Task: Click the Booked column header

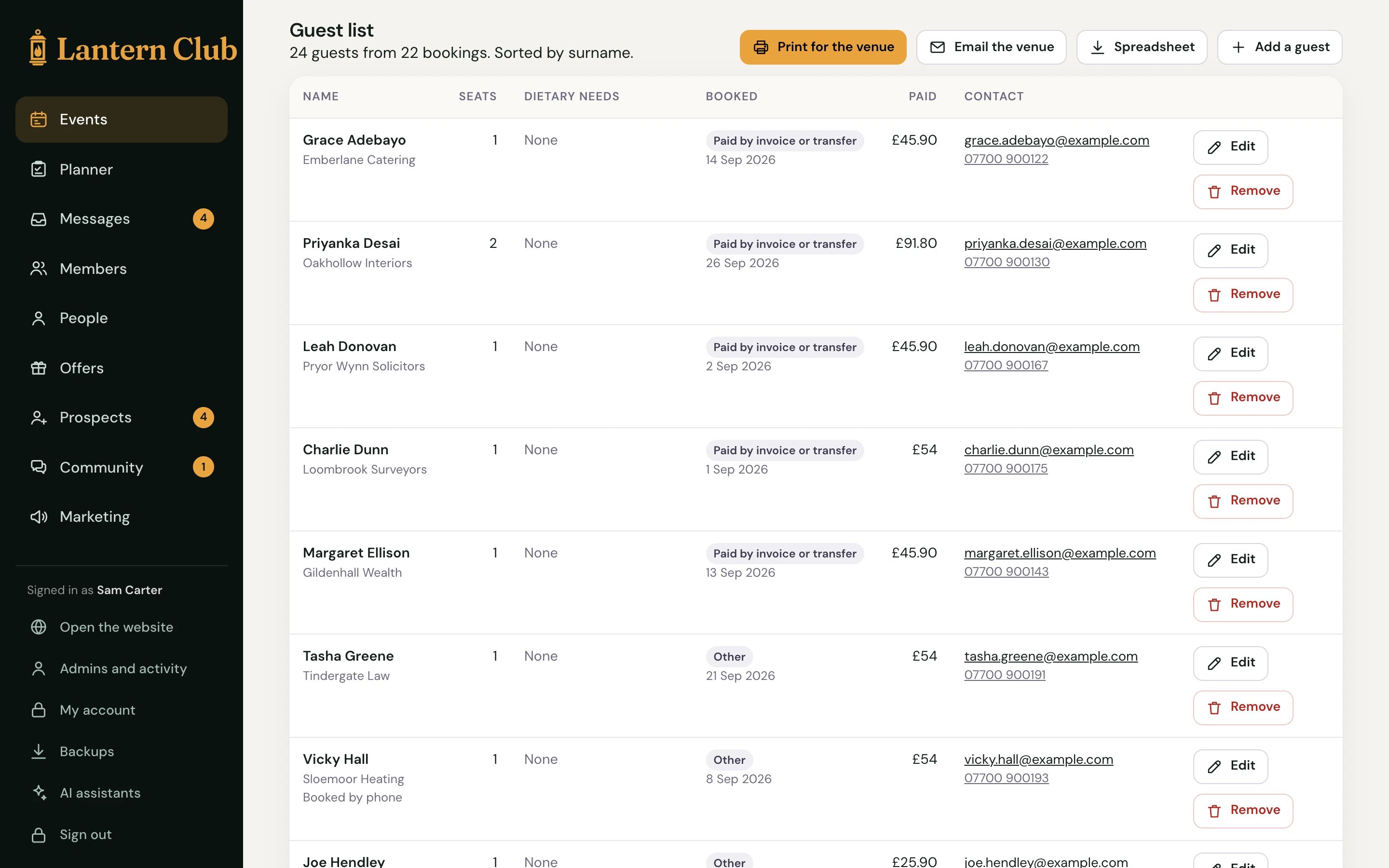Action: [x=731, y=96]
